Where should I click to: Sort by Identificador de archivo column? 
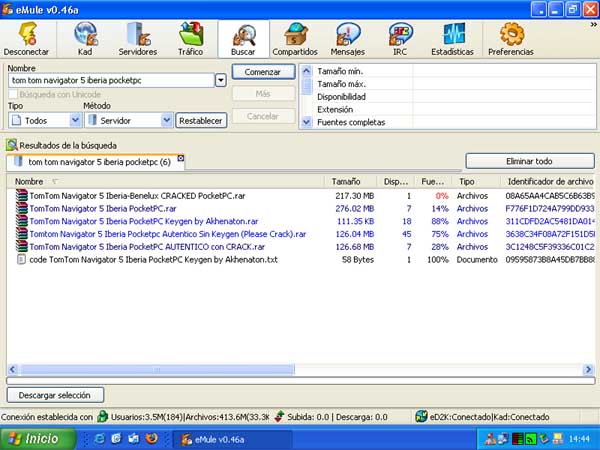tap(548, 181)
